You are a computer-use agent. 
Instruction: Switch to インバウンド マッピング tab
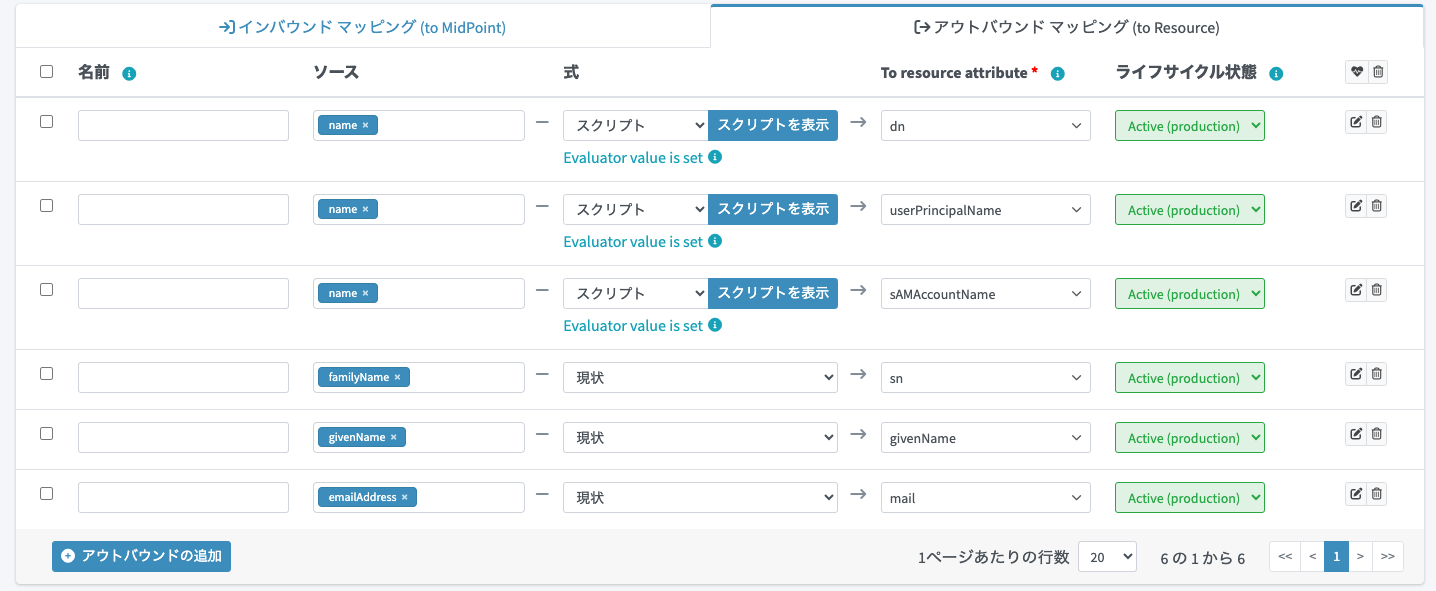(x=362, y=27)
